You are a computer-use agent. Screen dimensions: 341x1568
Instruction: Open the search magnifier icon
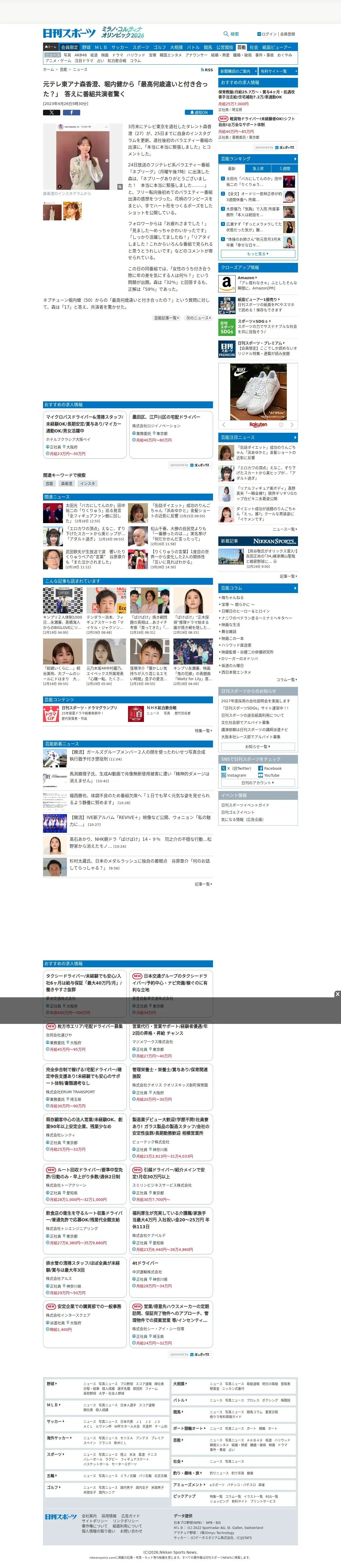point(226,34)
